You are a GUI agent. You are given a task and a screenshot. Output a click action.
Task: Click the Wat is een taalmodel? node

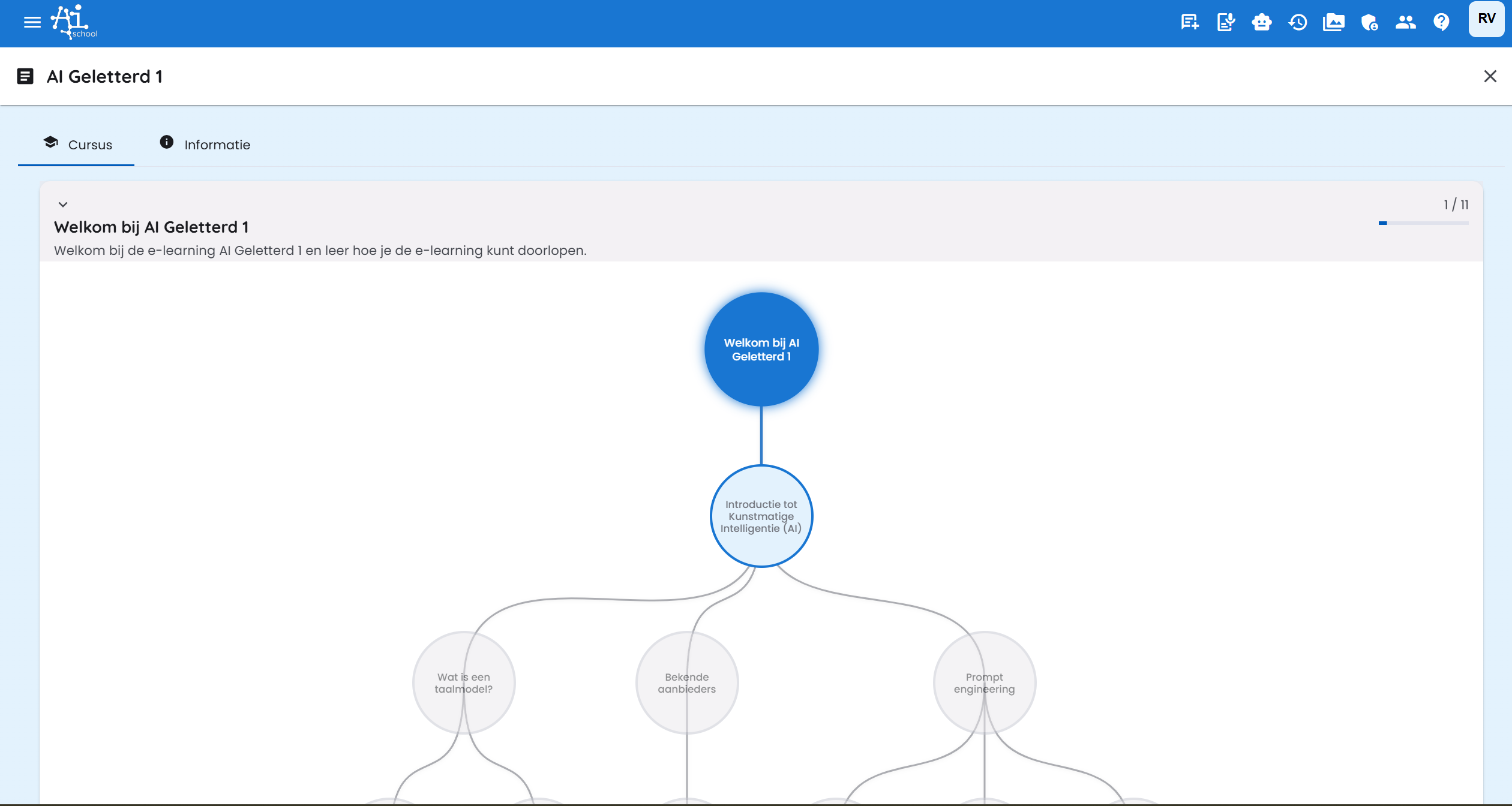(x=463, y=682)
